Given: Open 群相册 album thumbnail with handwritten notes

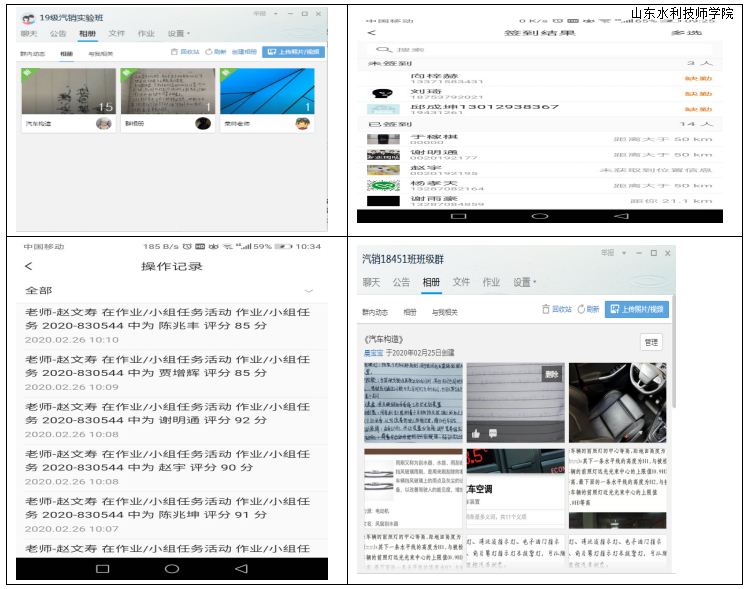Looking at the screenshot, I should pos(168,91).
